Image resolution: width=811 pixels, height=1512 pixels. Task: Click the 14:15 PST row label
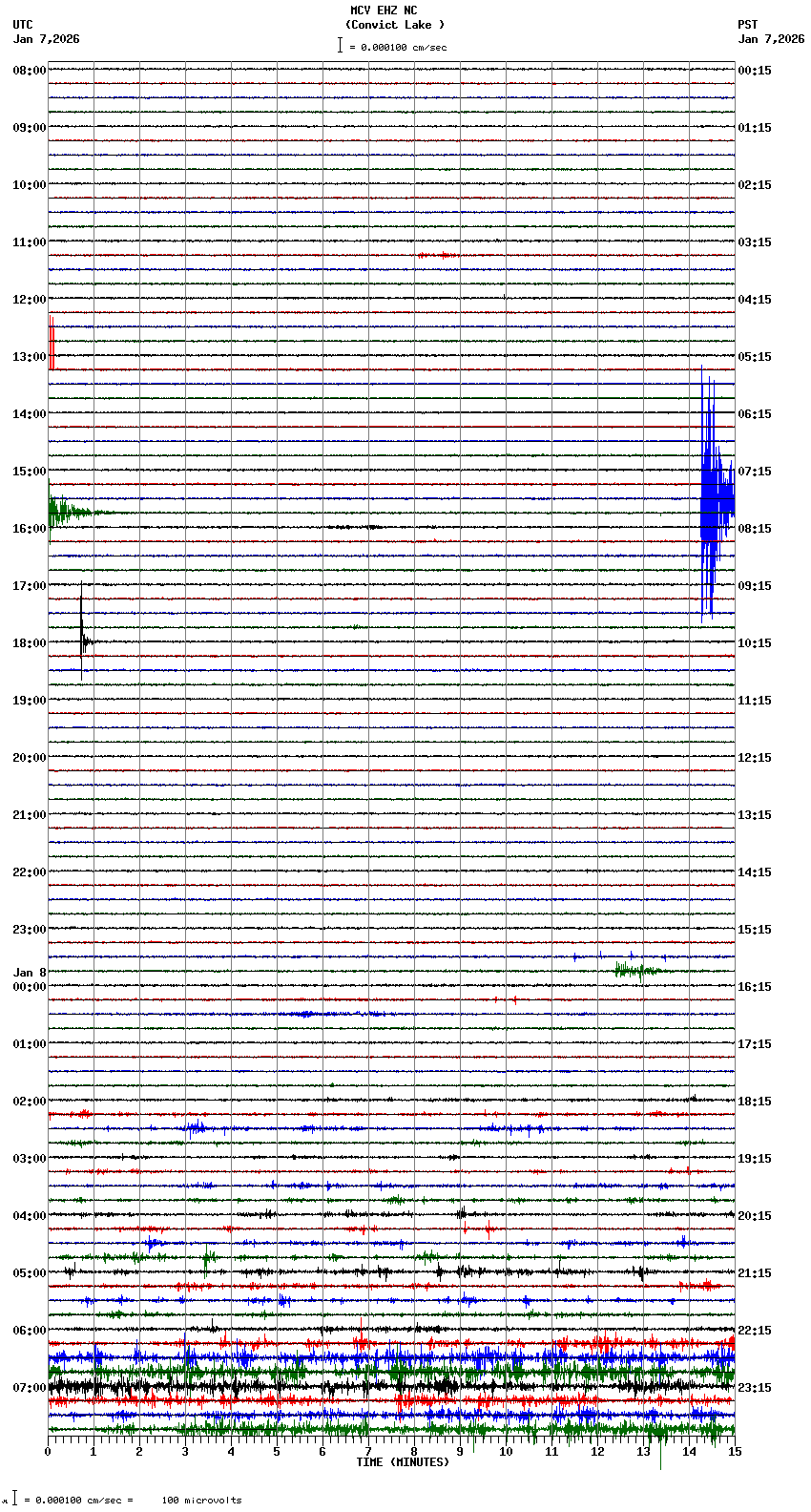pos(755,872)
